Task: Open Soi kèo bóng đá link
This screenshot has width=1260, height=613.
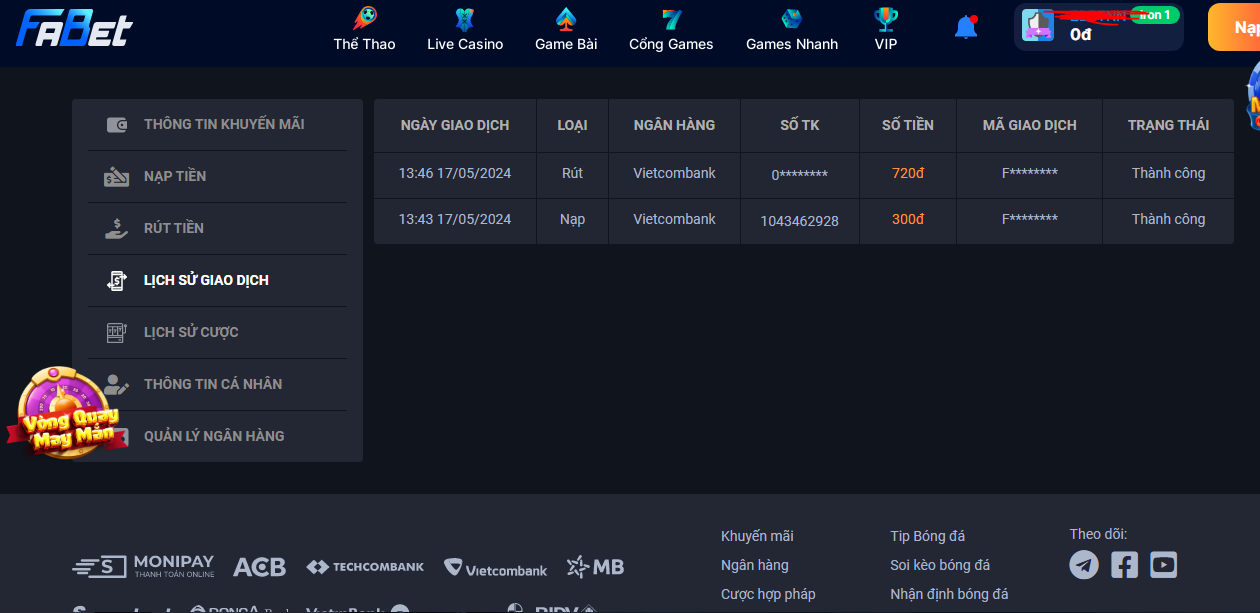Action: [x=940, y=566]
